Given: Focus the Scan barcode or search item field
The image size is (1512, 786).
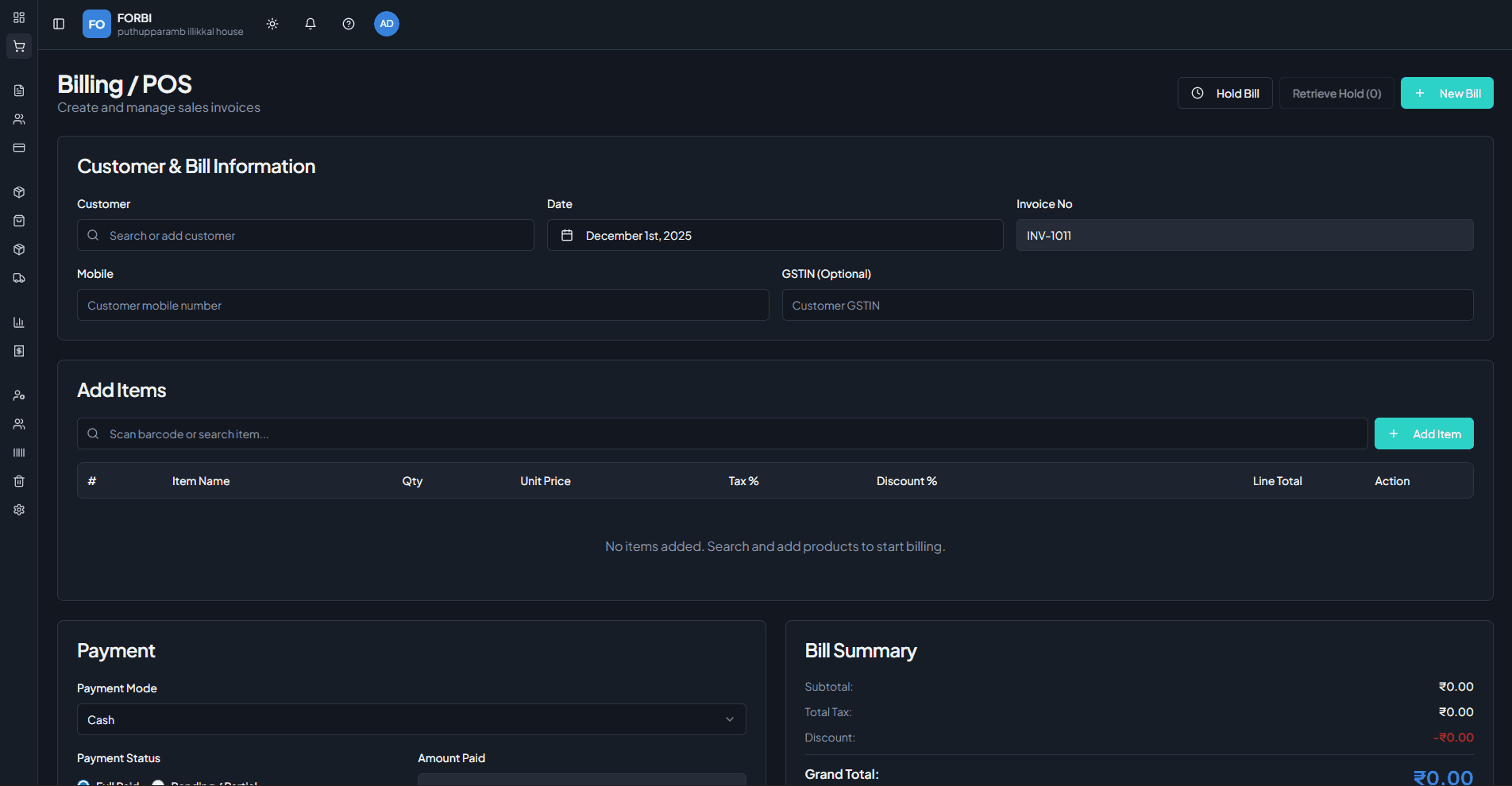Looking at the screenshot, I should click(x=722, y=433).
